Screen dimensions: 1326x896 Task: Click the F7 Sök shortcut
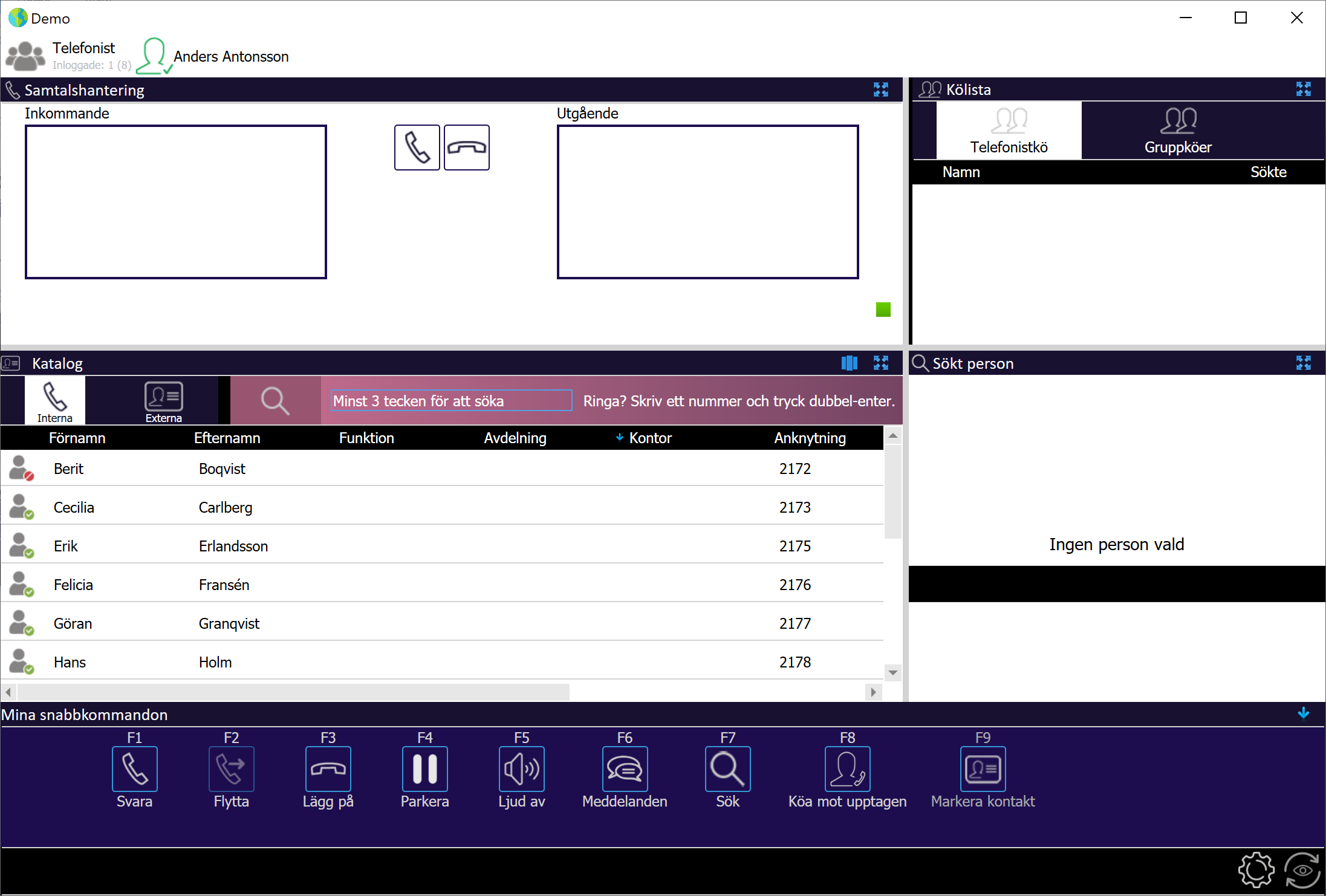[727, 768]
